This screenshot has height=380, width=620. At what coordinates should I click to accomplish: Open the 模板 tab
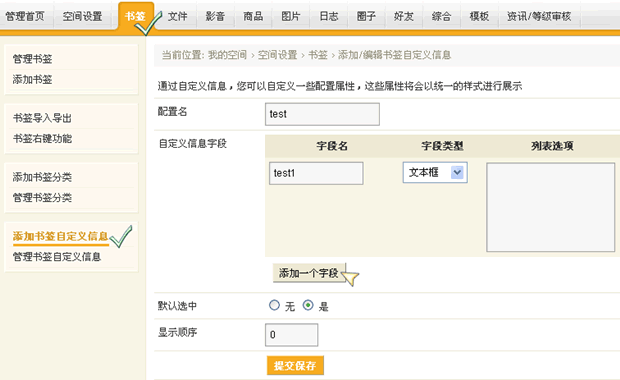[479, 16]
